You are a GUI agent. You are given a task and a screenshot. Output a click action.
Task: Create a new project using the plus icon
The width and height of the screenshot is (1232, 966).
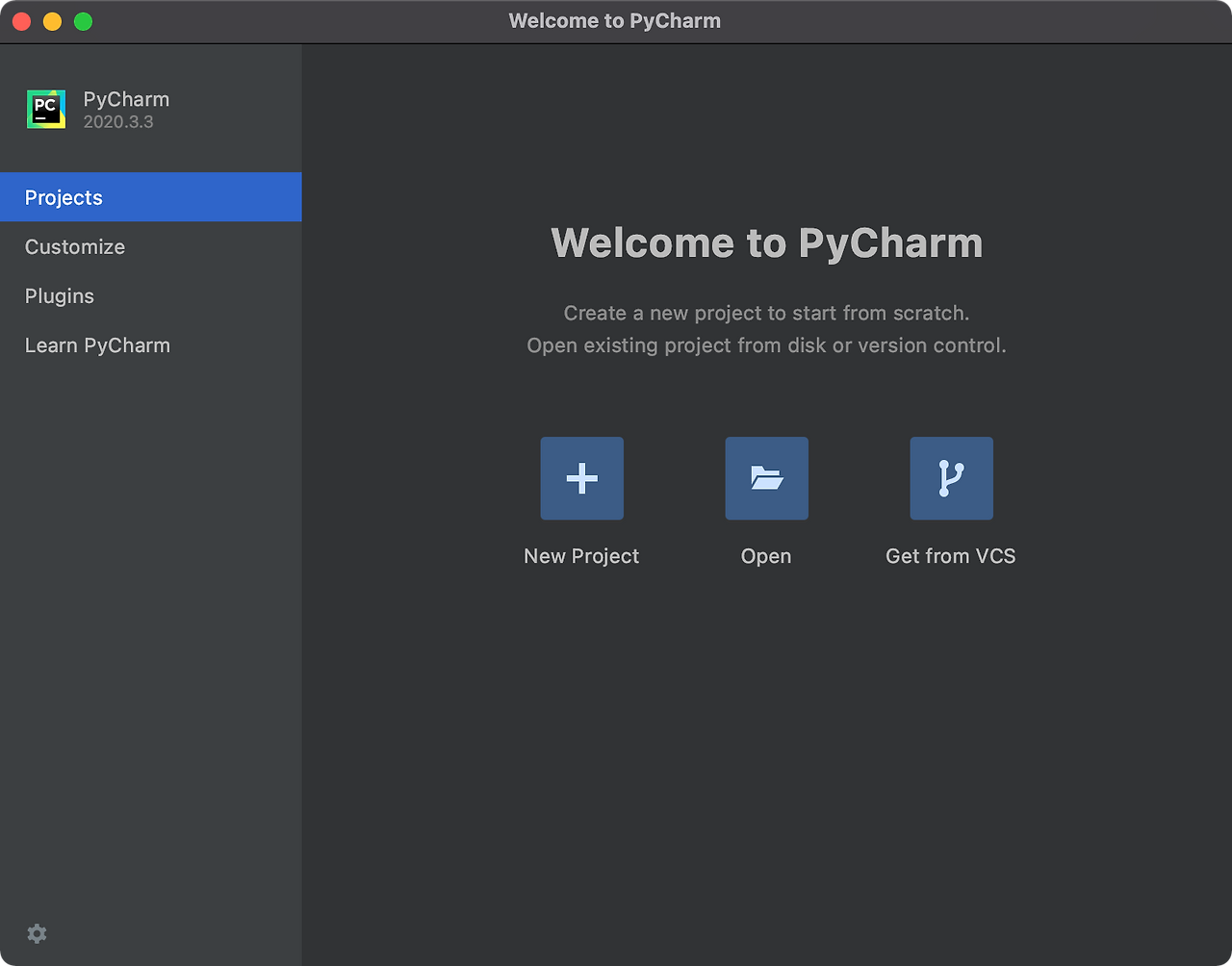[581, 478]
